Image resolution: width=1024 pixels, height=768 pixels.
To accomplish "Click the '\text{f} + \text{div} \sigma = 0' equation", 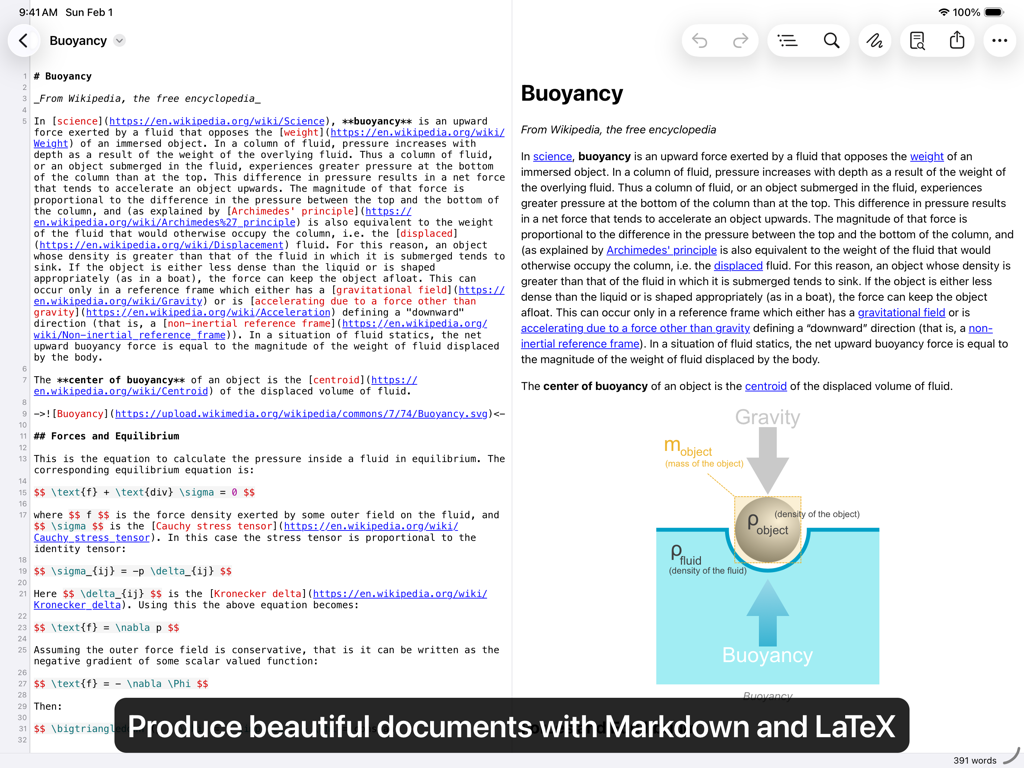I will pos(144,492).
